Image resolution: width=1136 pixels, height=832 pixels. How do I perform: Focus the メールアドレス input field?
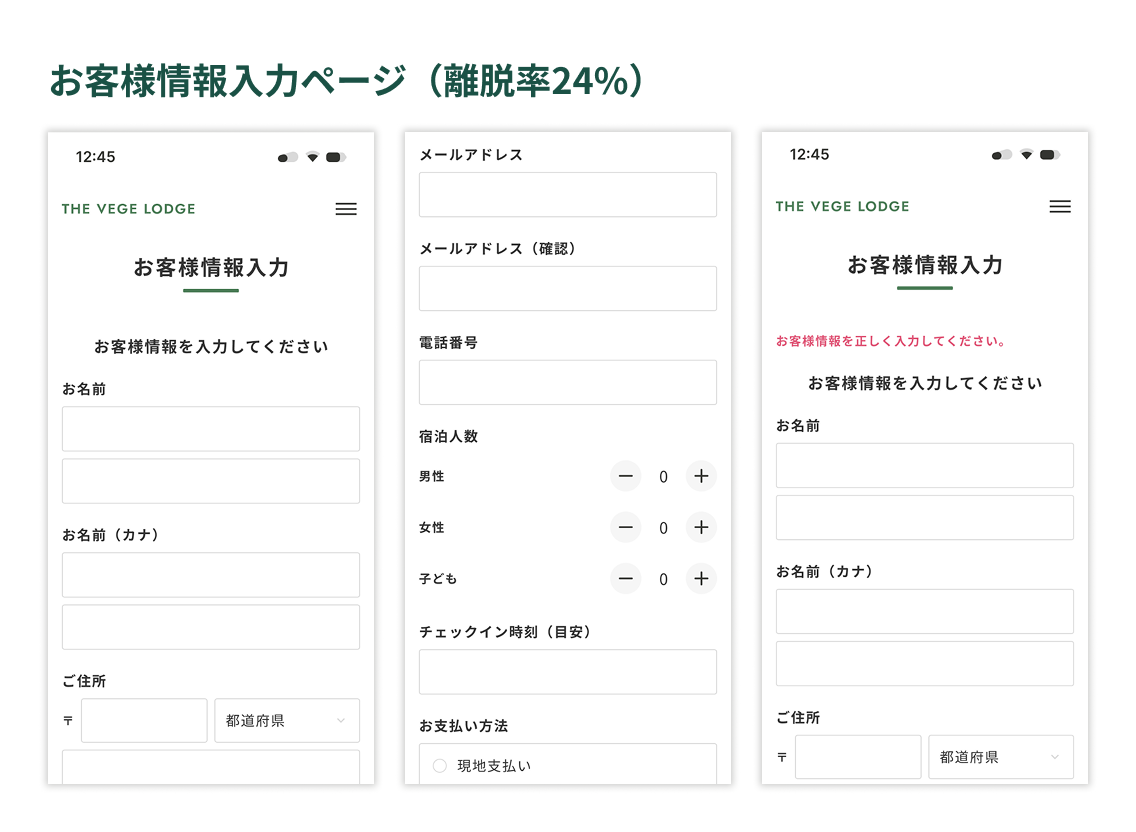point(567,195)
